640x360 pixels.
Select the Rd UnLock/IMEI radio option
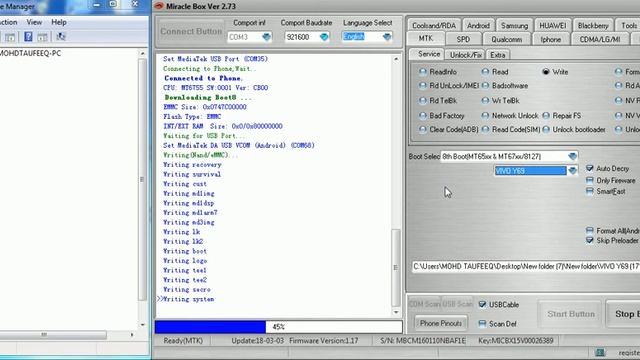tap(423, 86)
